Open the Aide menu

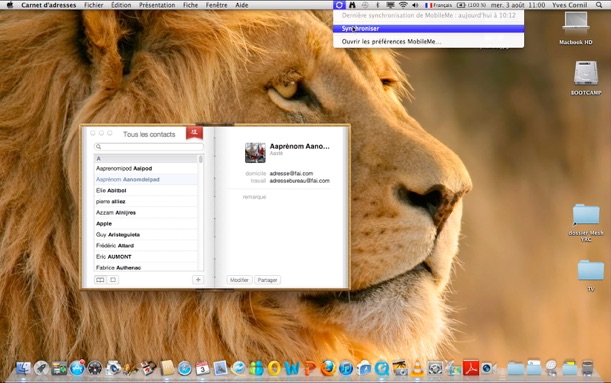[242, 5]
